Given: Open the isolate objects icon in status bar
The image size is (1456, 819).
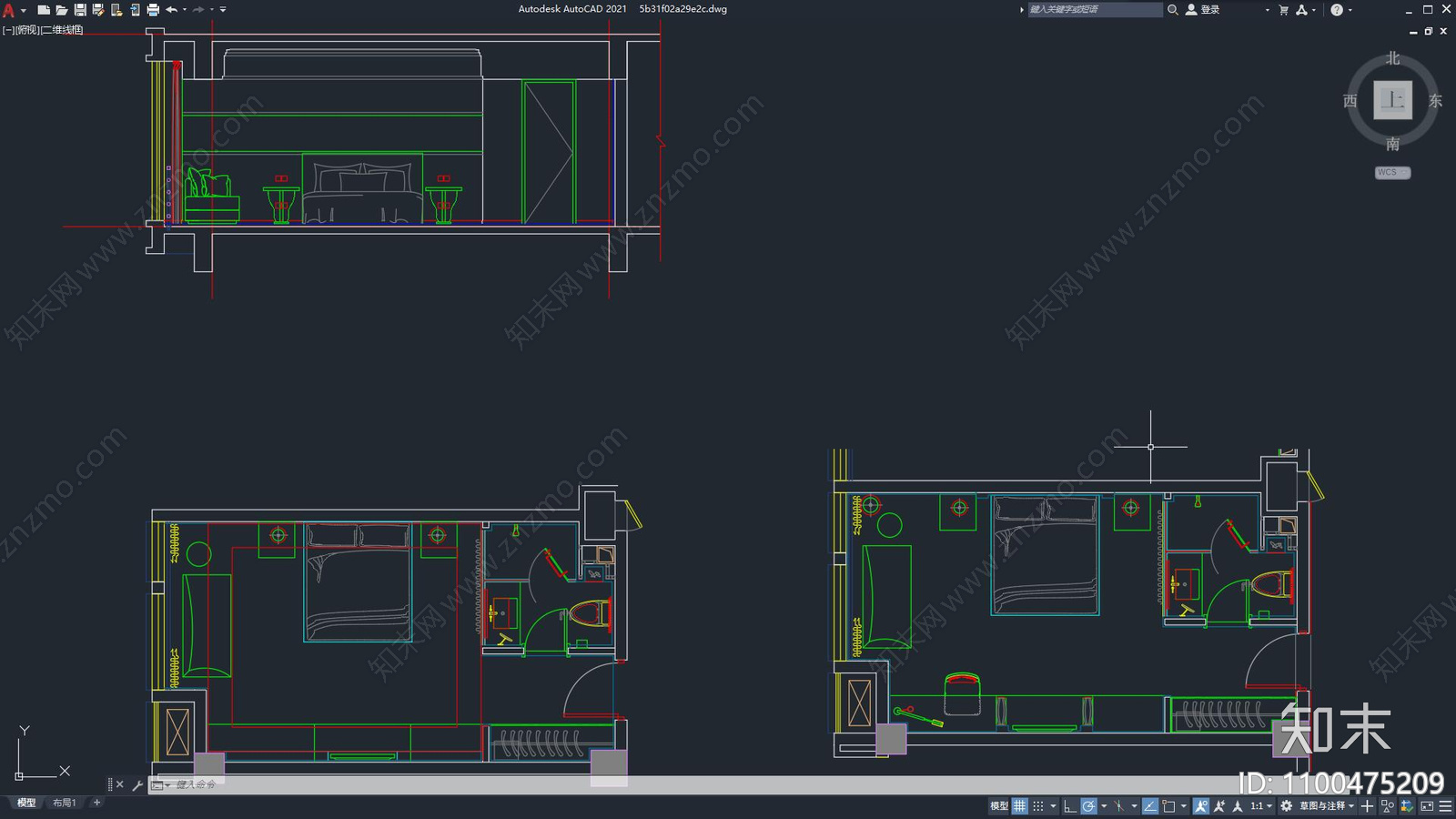Looking at the screenshot, I should (x=1388, y=805).
